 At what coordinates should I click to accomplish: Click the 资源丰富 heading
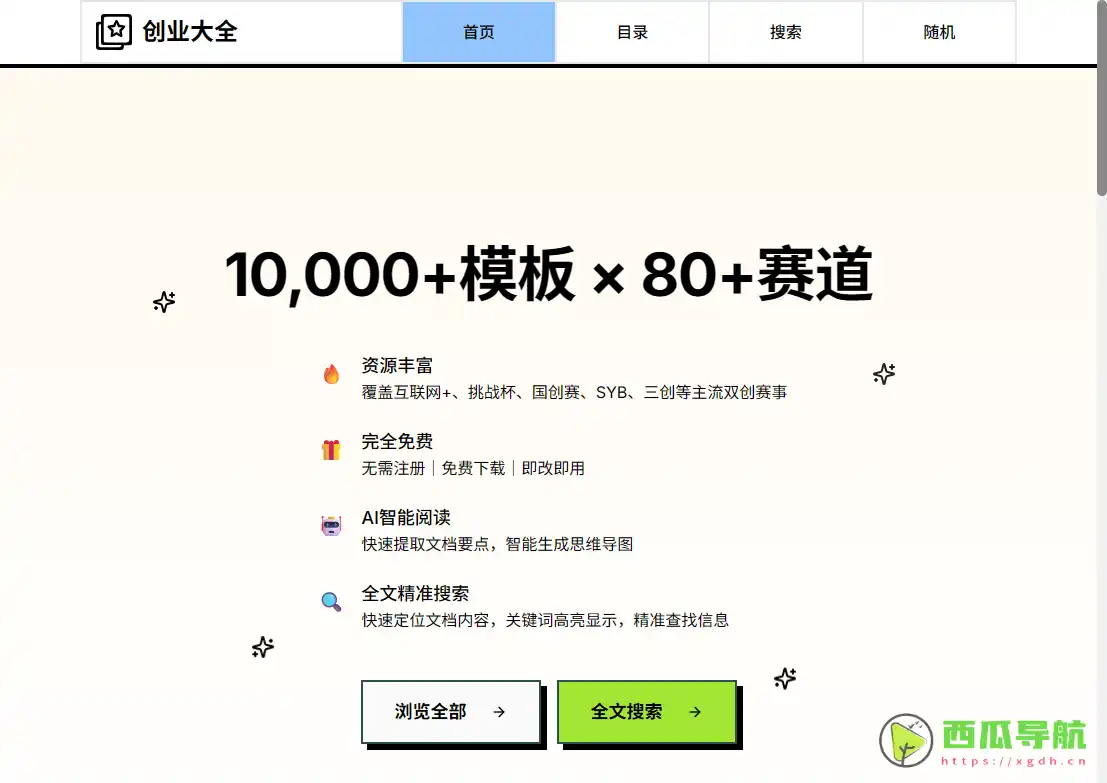397,366
